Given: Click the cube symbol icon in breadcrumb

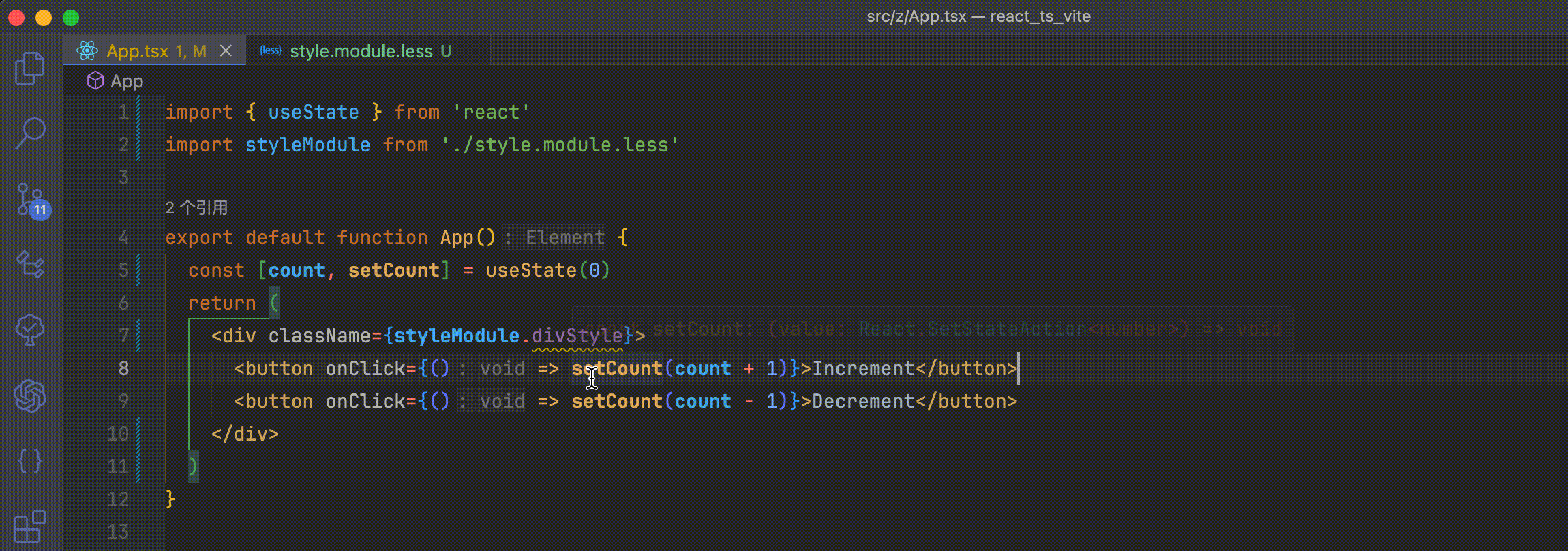Looking at the screenshot, I should [95, 81].
